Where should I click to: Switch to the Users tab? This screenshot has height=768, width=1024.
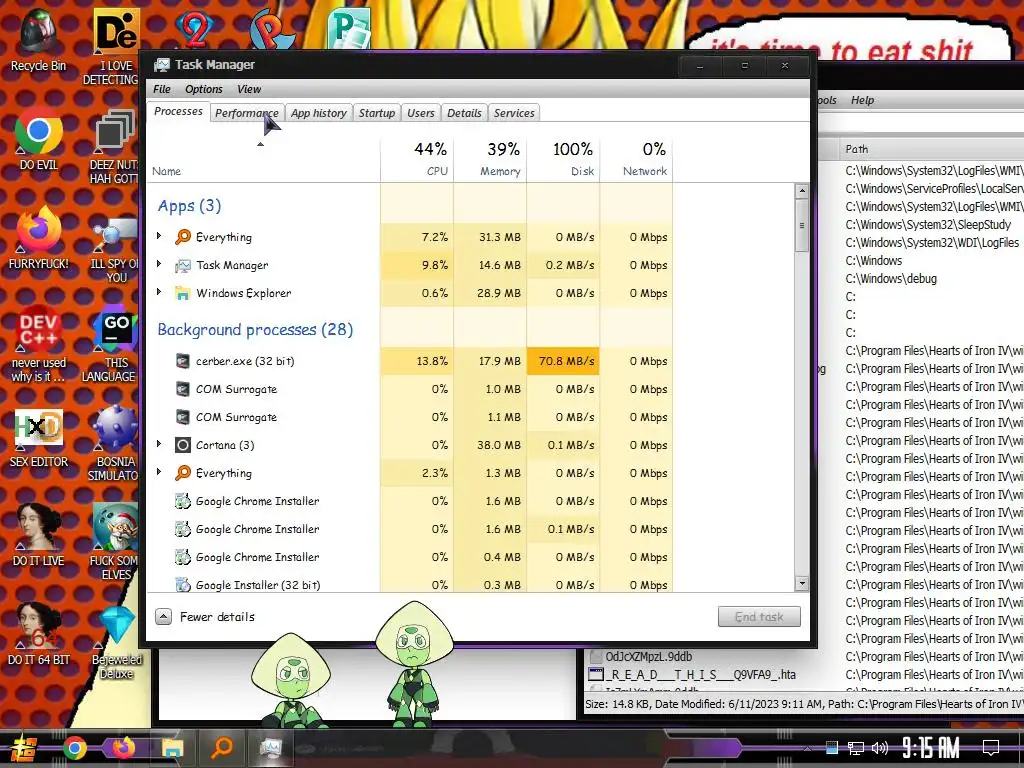tap(421, 113)
